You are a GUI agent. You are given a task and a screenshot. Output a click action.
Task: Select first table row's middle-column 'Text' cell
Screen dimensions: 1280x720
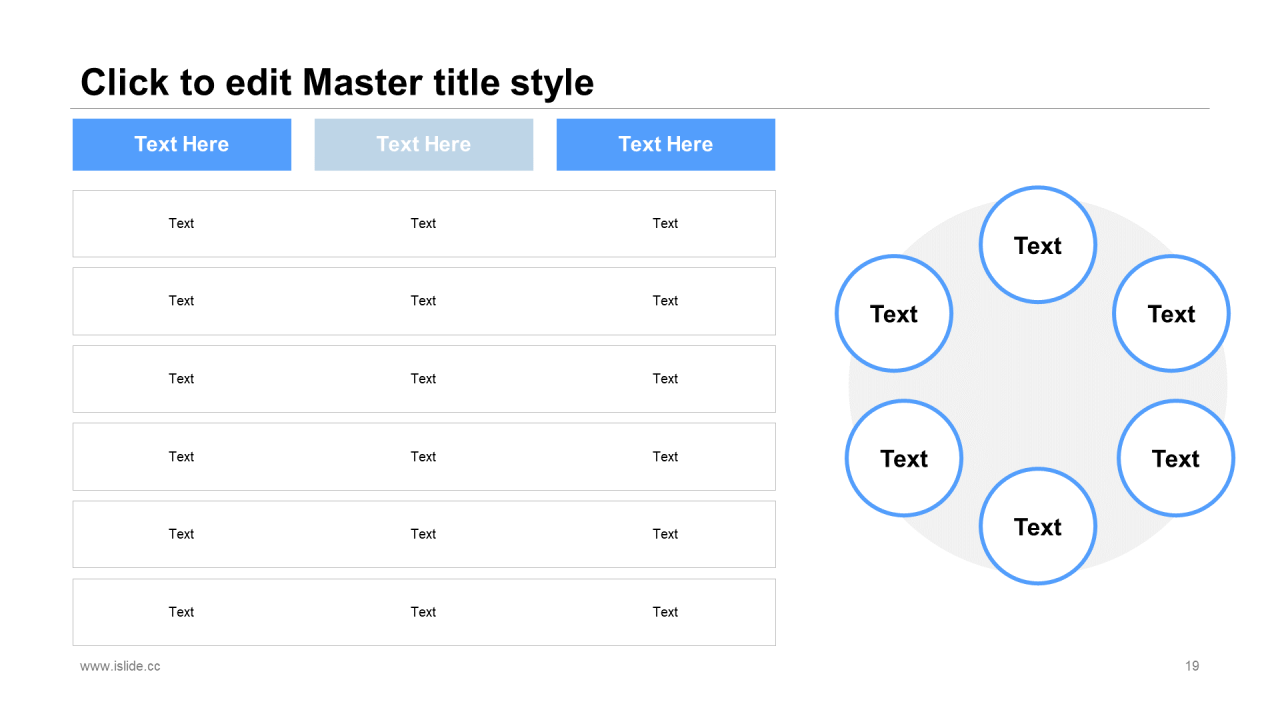point(423,223)
